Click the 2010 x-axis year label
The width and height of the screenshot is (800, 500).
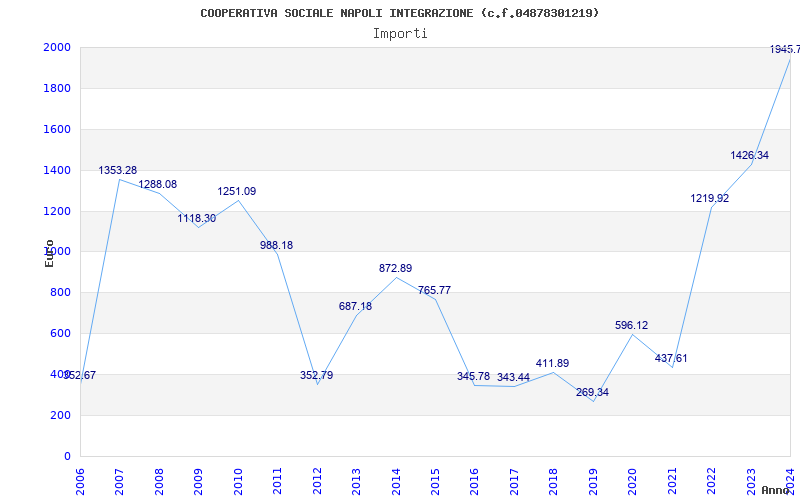pyautogui.click(x=238, y=481)
